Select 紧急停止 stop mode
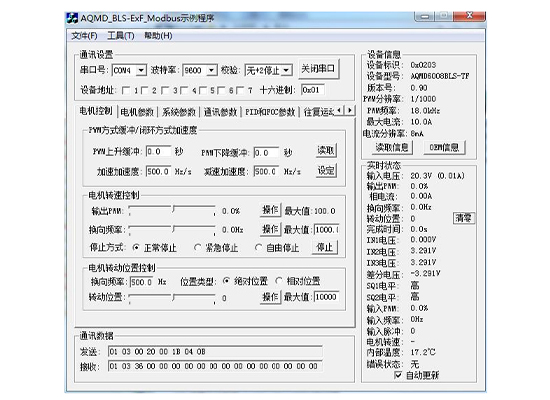The image size is (550, 400). click(197, 248)
